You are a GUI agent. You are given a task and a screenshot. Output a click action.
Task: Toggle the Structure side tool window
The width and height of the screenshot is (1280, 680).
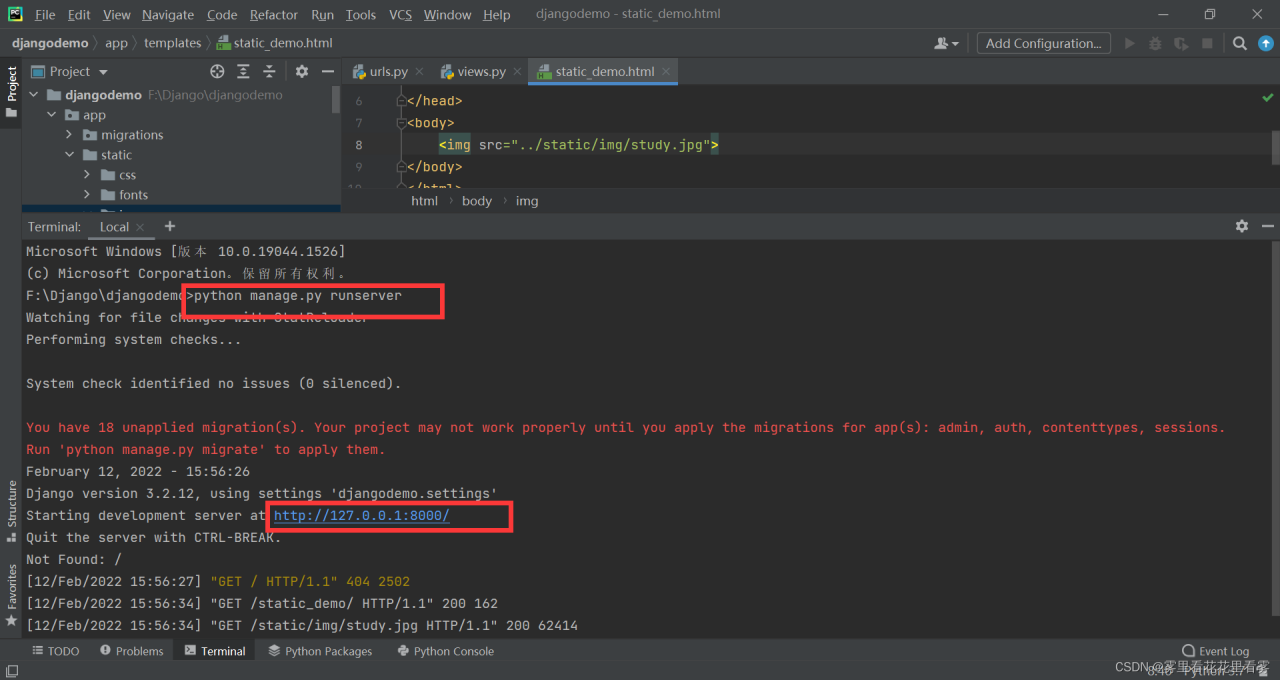click(x=12, y=510)
